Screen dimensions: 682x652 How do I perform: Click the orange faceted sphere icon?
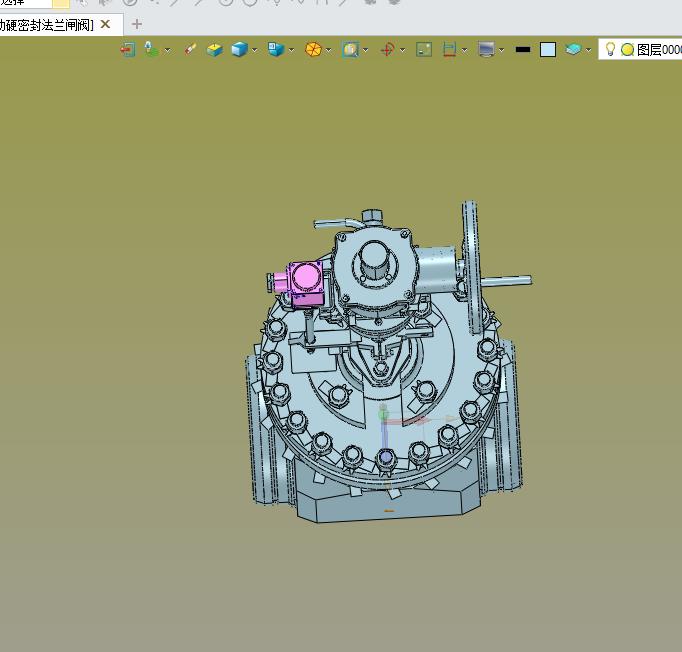313,50
